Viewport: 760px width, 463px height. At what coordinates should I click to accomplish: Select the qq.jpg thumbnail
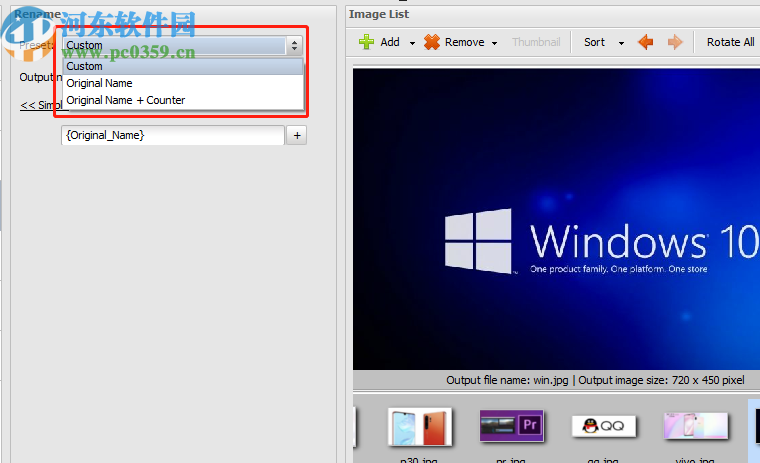(x=603, y=426)
